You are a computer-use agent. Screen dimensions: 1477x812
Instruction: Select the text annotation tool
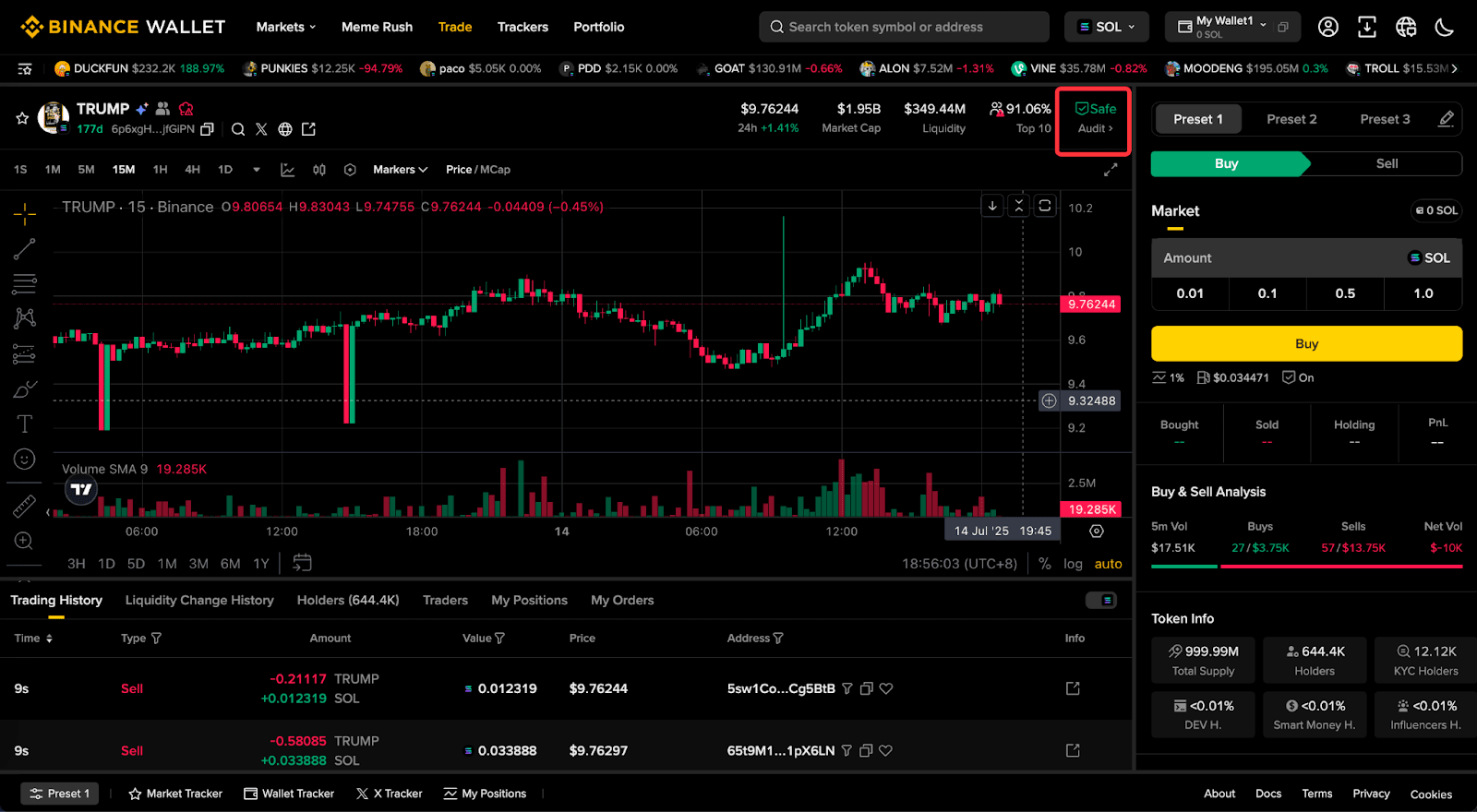pyautogui.click(x=25, y=424)
